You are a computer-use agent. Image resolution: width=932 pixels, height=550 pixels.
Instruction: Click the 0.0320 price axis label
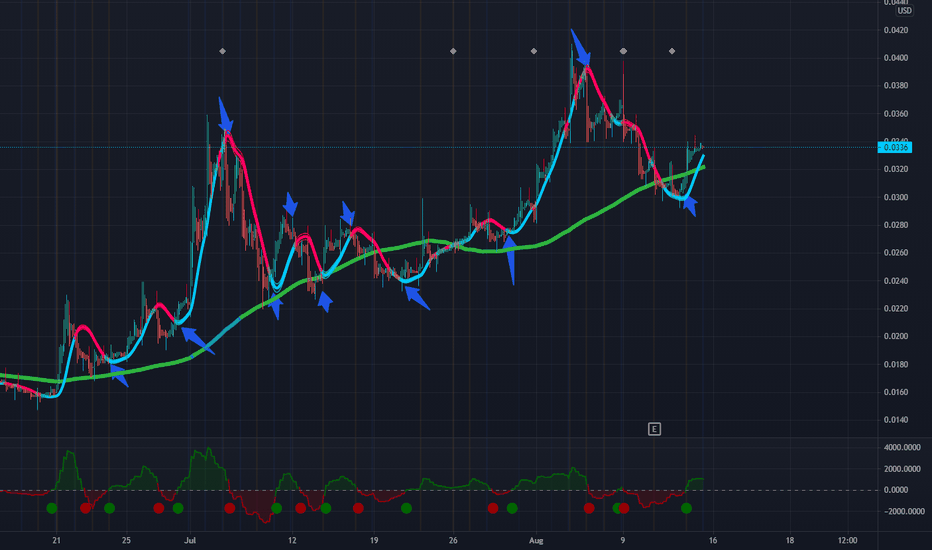[x=896, y=169]
